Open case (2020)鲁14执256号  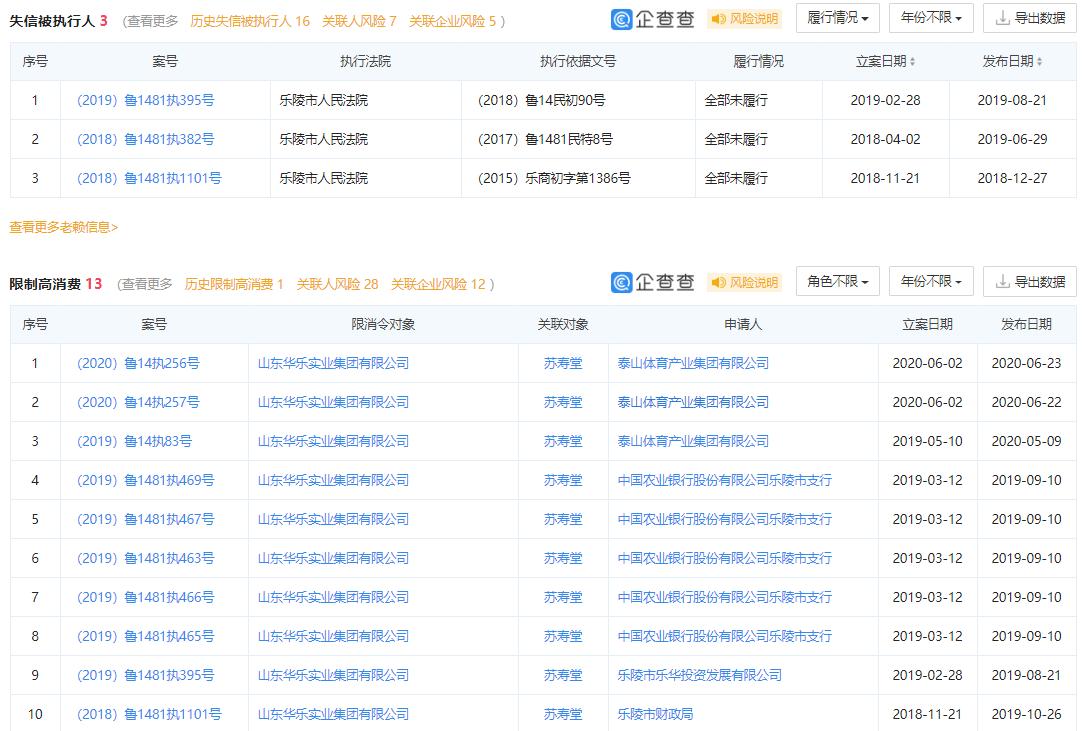click(138, 363)
